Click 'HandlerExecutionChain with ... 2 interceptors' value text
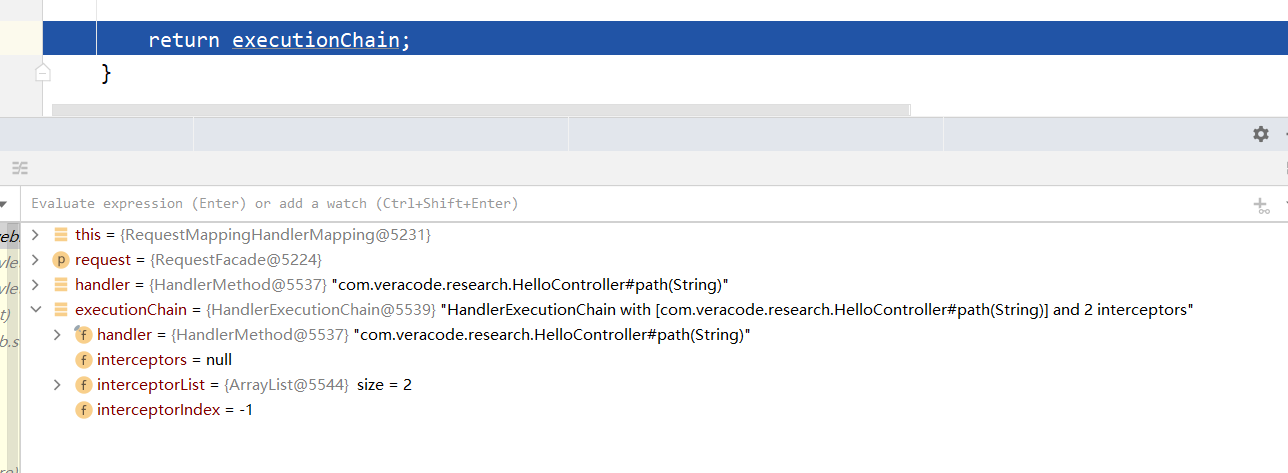 tap(817, 310)
